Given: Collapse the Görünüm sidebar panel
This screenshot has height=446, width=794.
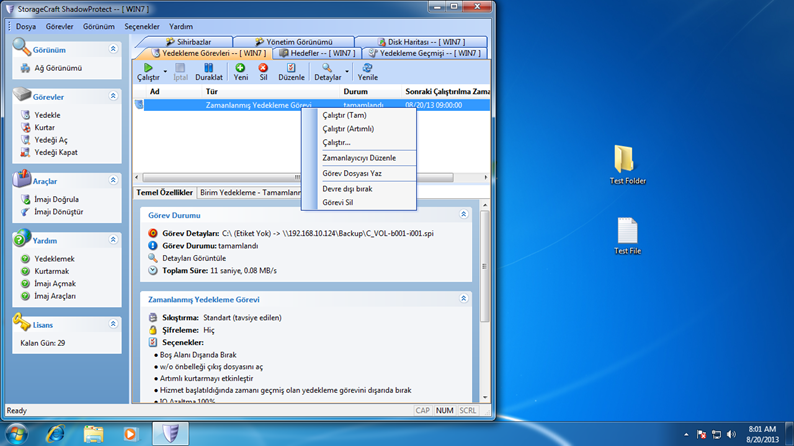Looking at the screenshot, I should click(x=113, y=49).
